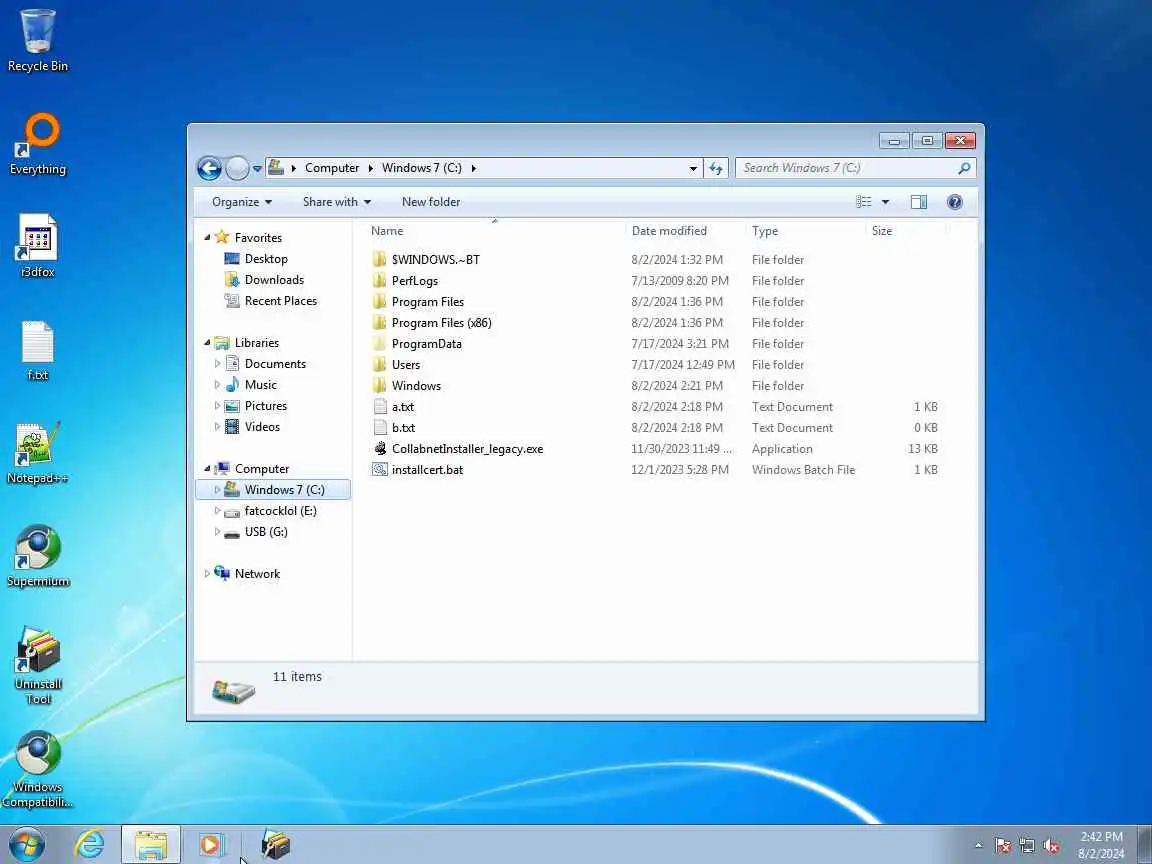Click the network tray icon
The height and width of the screenshot is (864, 1152).
1027,846
